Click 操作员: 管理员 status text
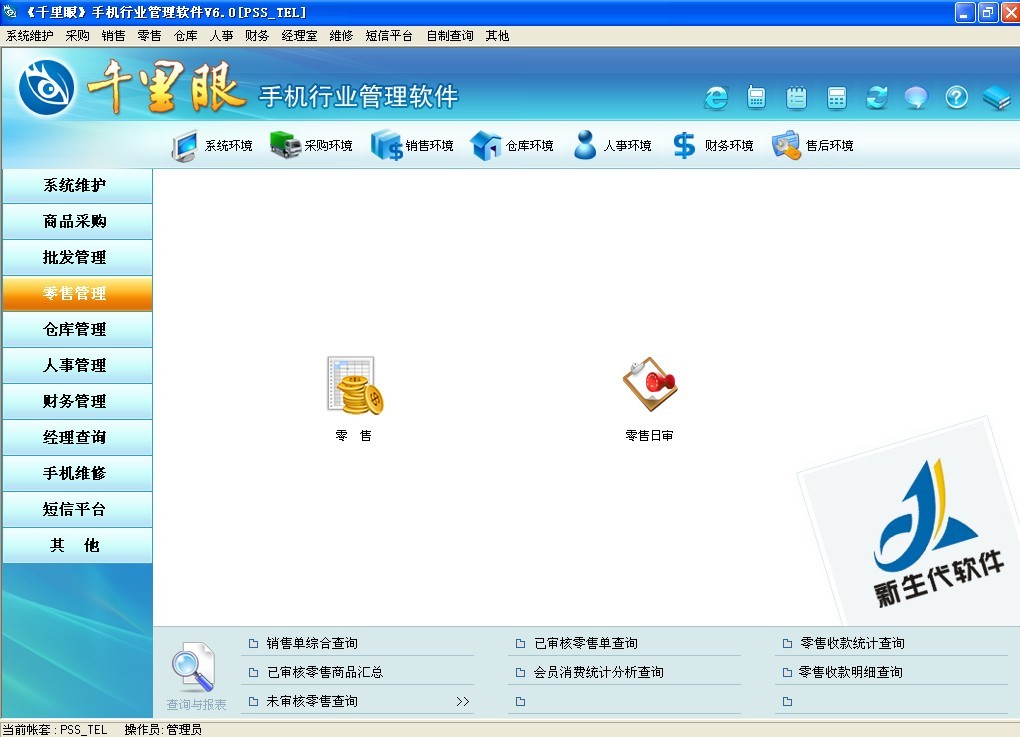Viewport: 1020px width, 737px height. (163, 730)
